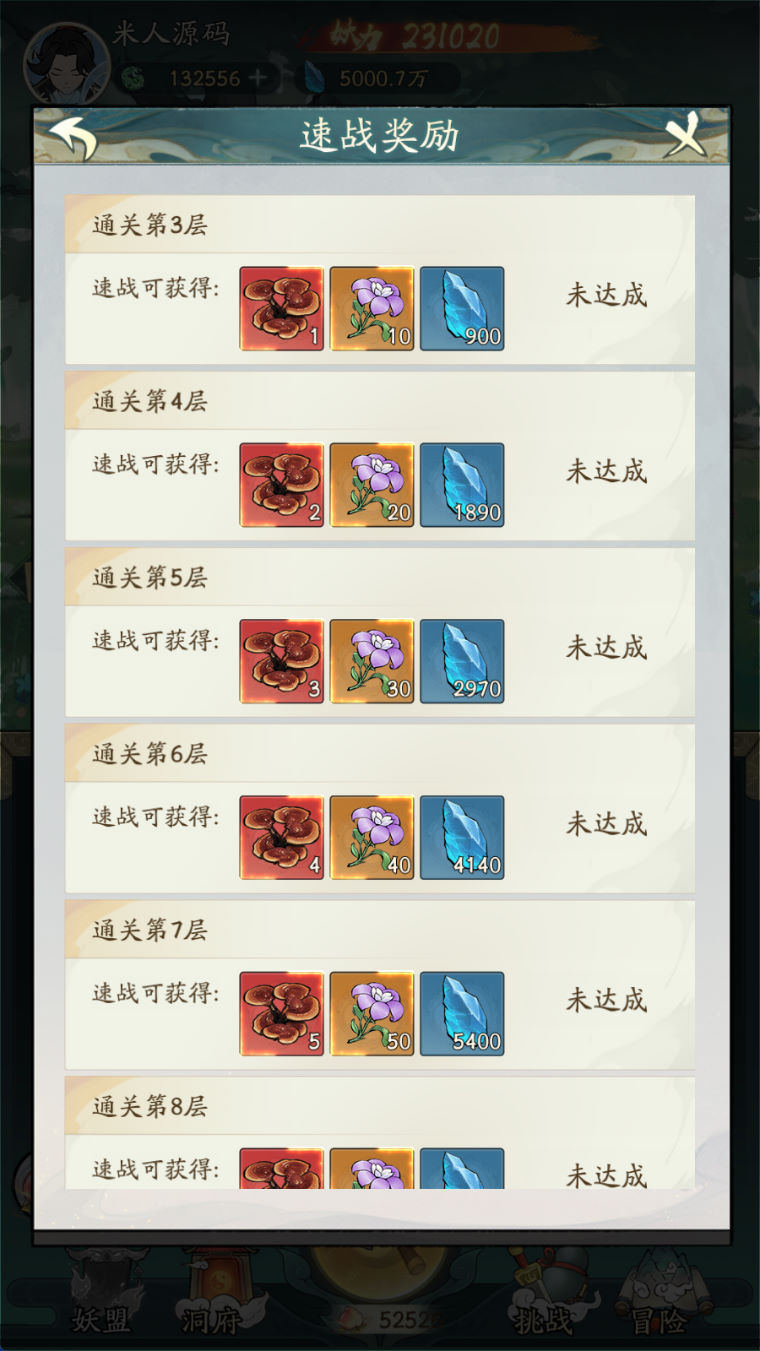Tap the blue crystal reward showing 4140
This screenshot has width=760, height=1351.
[x=462, y=837]
